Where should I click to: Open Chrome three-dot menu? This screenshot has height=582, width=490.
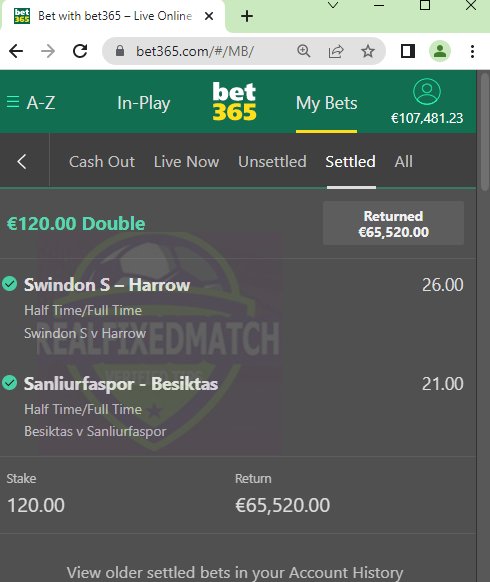point(472,51)
